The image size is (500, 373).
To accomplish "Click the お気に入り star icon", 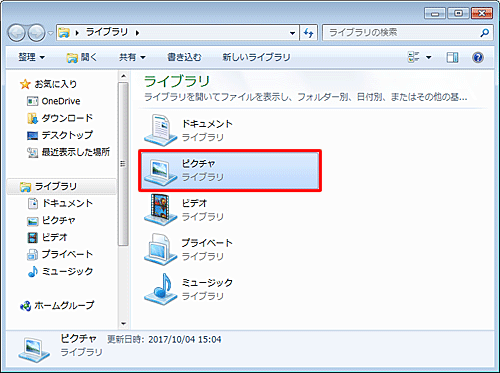I will click(x=25, y=84).
